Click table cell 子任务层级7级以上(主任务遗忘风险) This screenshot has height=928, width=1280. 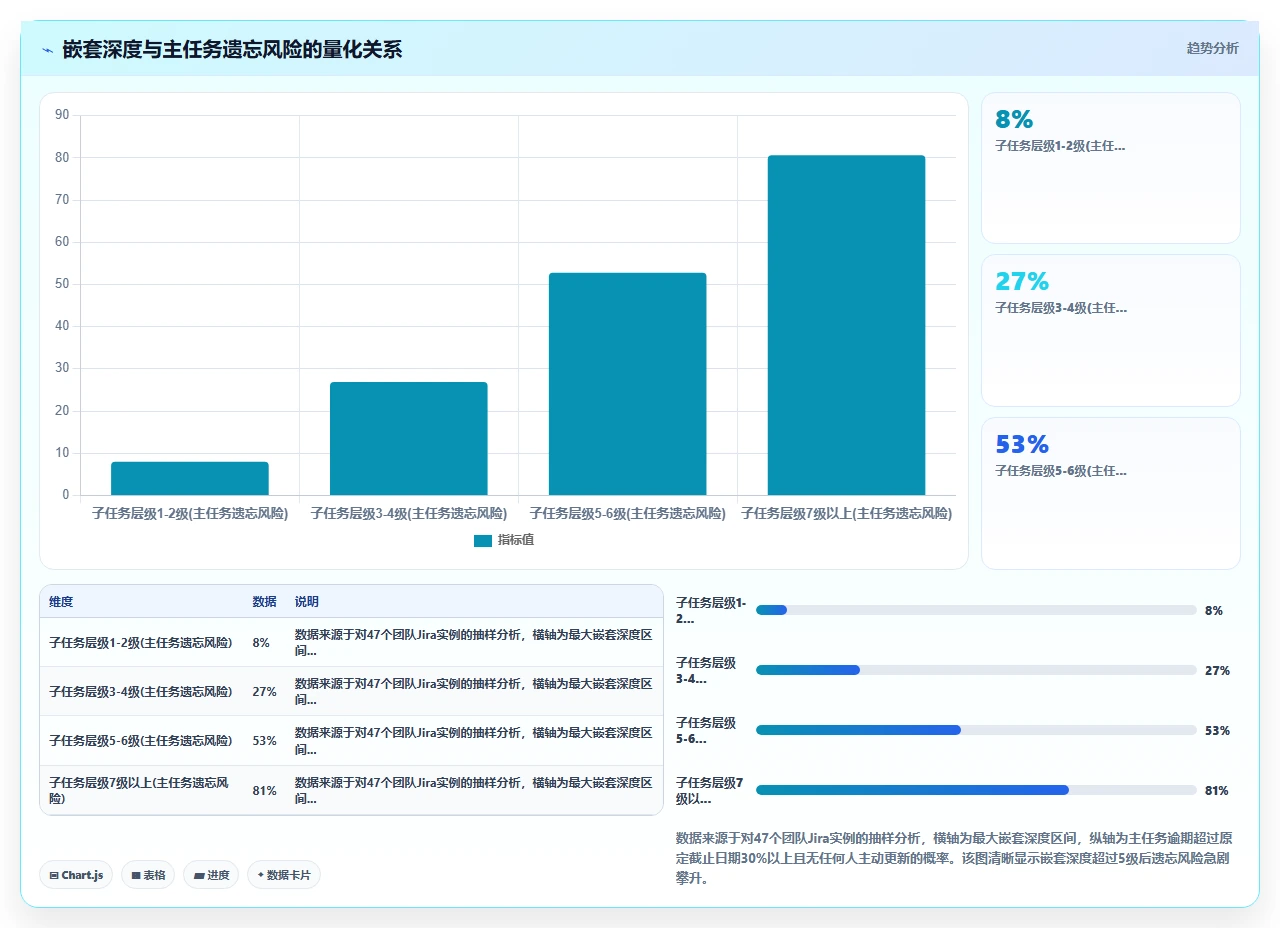click(x=140, y=790)
